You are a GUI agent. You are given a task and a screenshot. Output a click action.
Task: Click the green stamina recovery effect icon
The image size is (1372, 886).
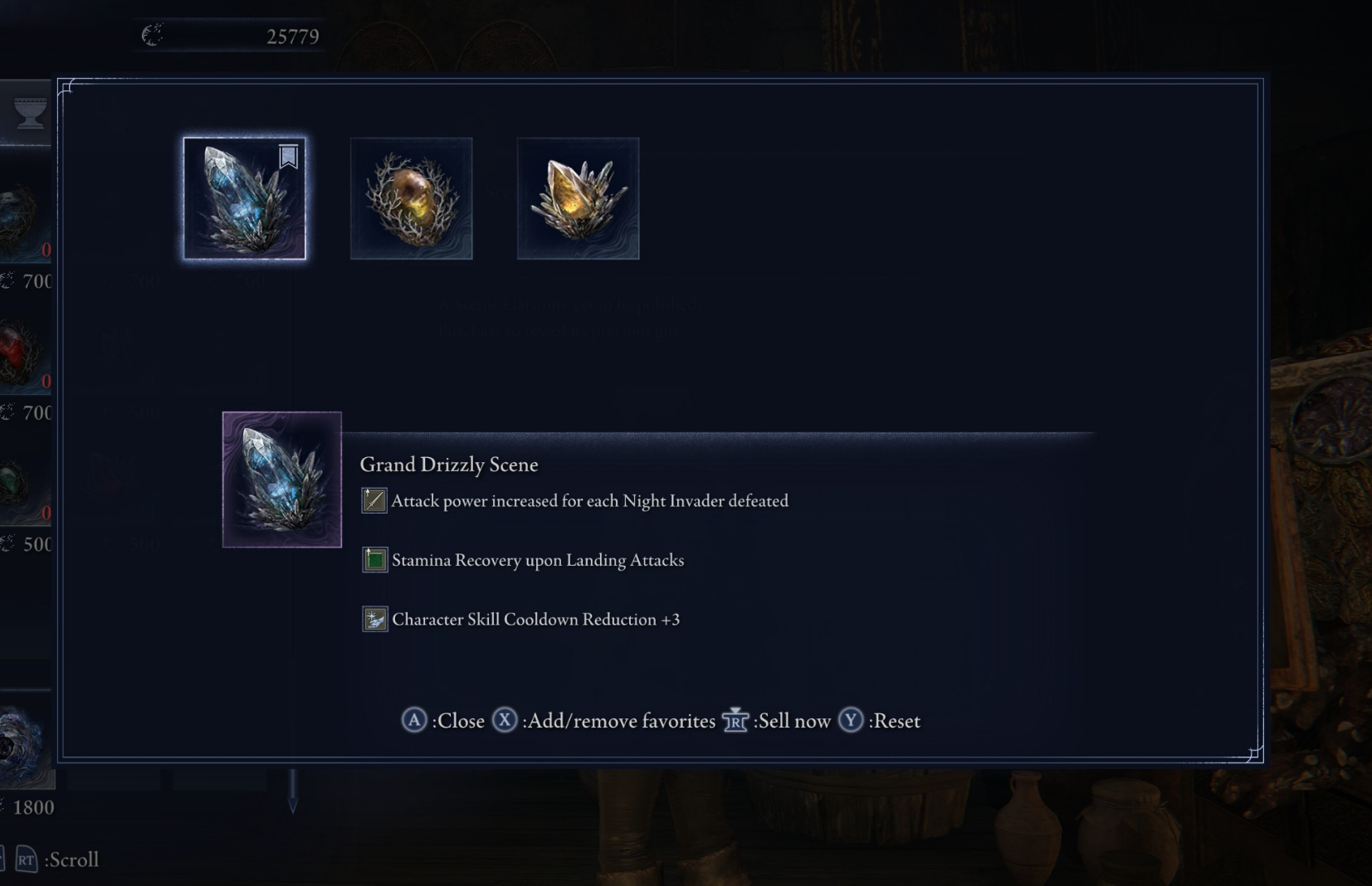coord(374,560)
